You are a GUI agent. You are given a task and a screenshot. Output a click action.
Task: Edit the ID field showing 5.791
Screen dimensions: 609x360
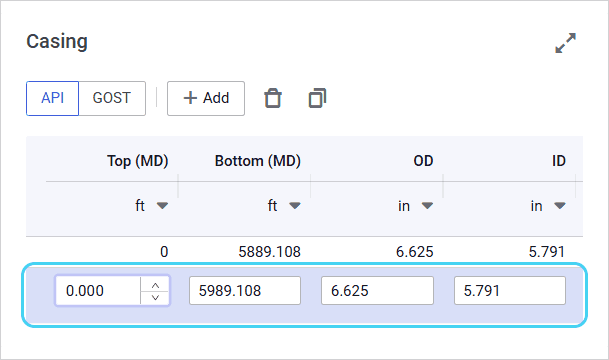pyautogui.click(x=510, y=290)
